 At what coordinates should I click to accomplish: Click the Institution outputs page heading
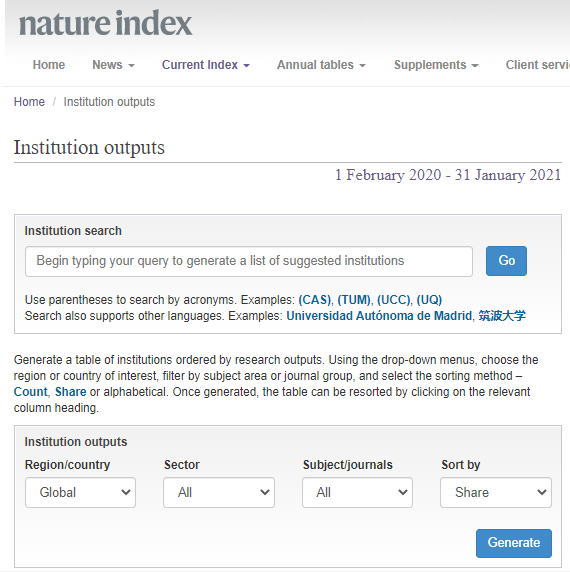(x=89, y=148)
